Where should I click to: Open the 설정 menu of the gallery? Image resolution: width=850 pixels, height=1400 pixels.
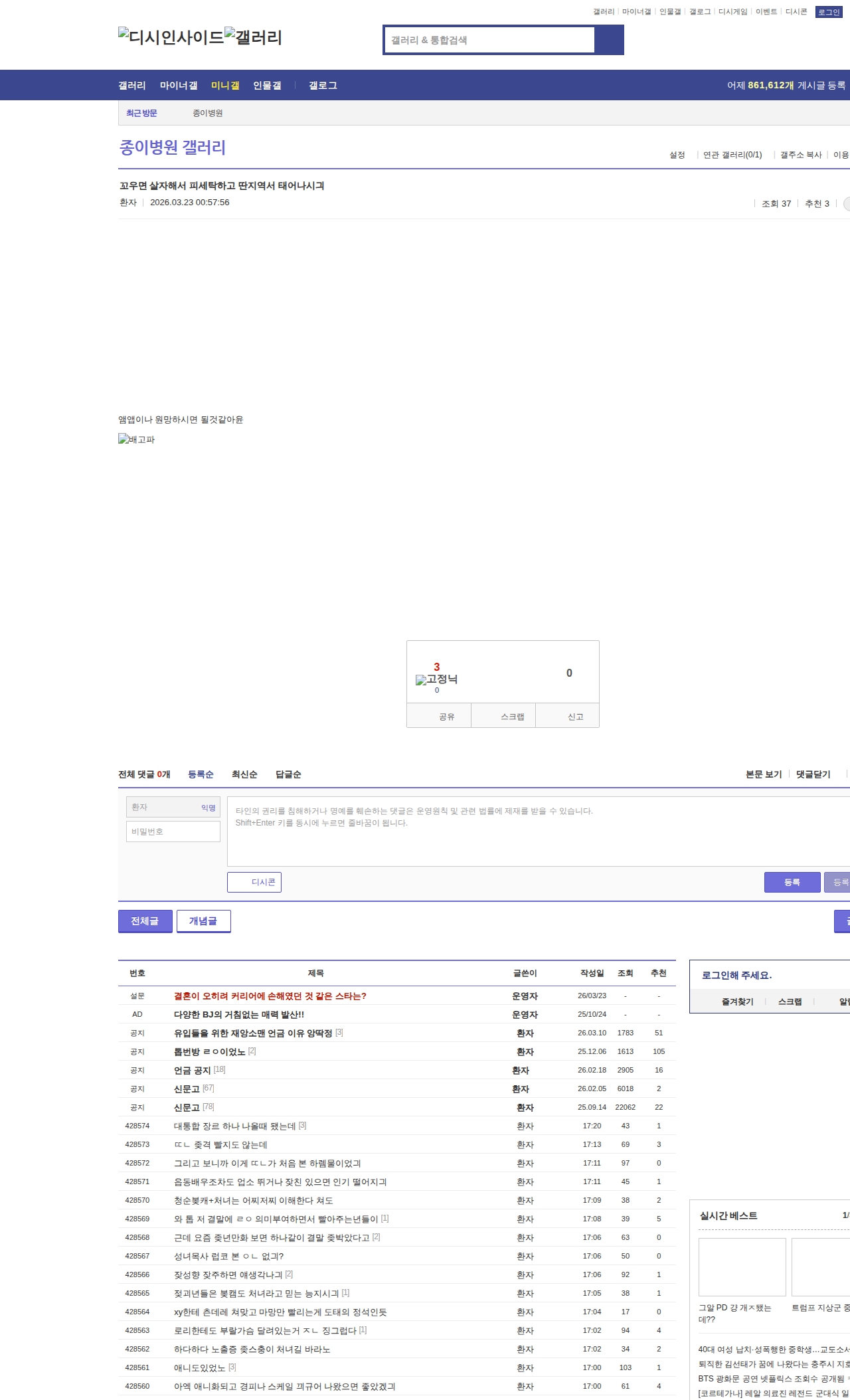tap(677, 155)
